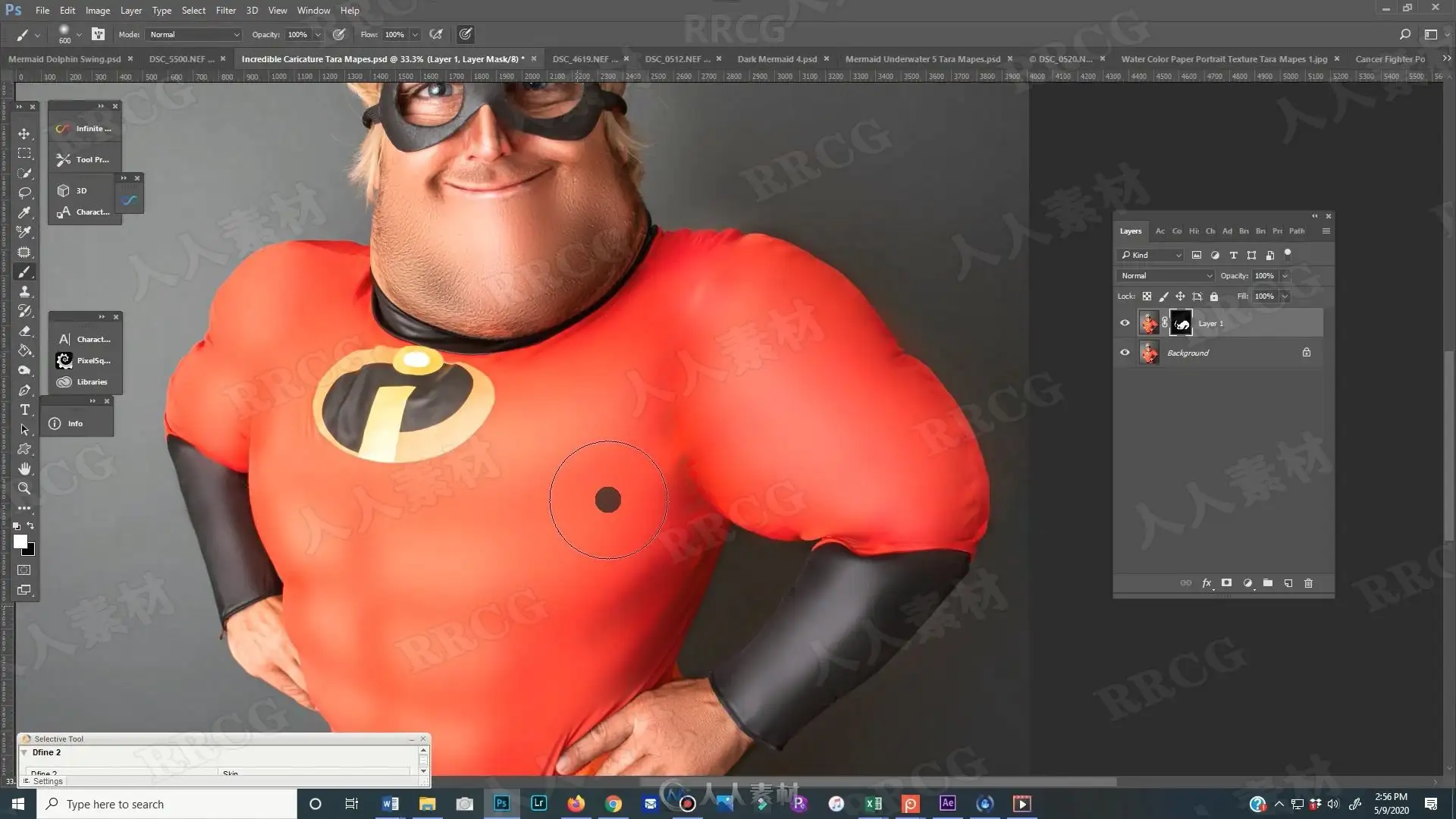Open the layer Kind filter dropdown
Image resolution: width=1456 pixels, height=819 pixels.
point(1150,255)
